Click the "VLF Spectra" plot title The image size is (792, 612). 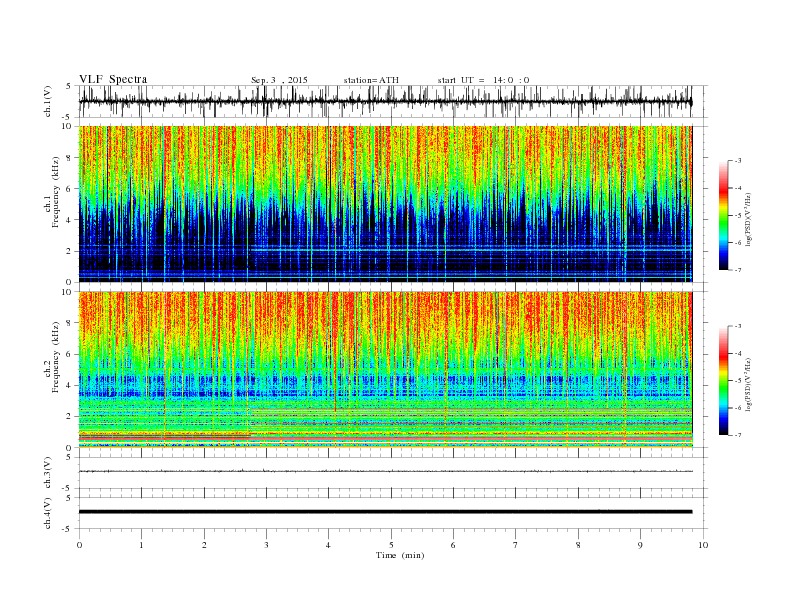[x=113, y=79]
